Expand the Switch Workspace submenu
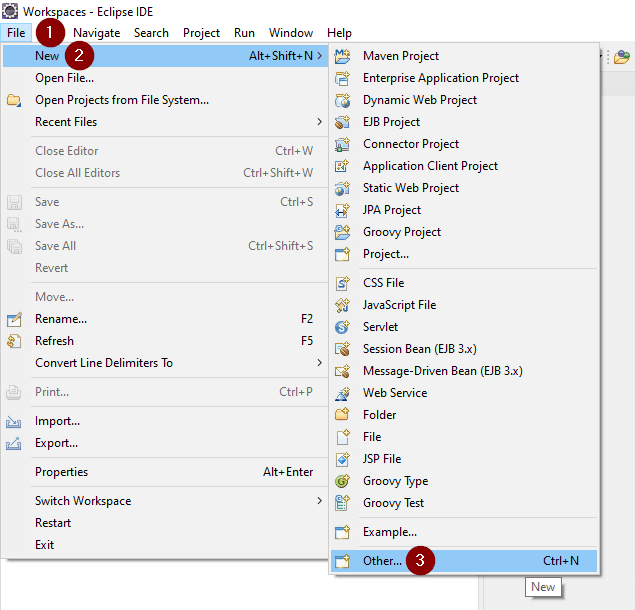The width and height of the screenshot is (635, 610). pyautogui.click(x=320, y=501)
